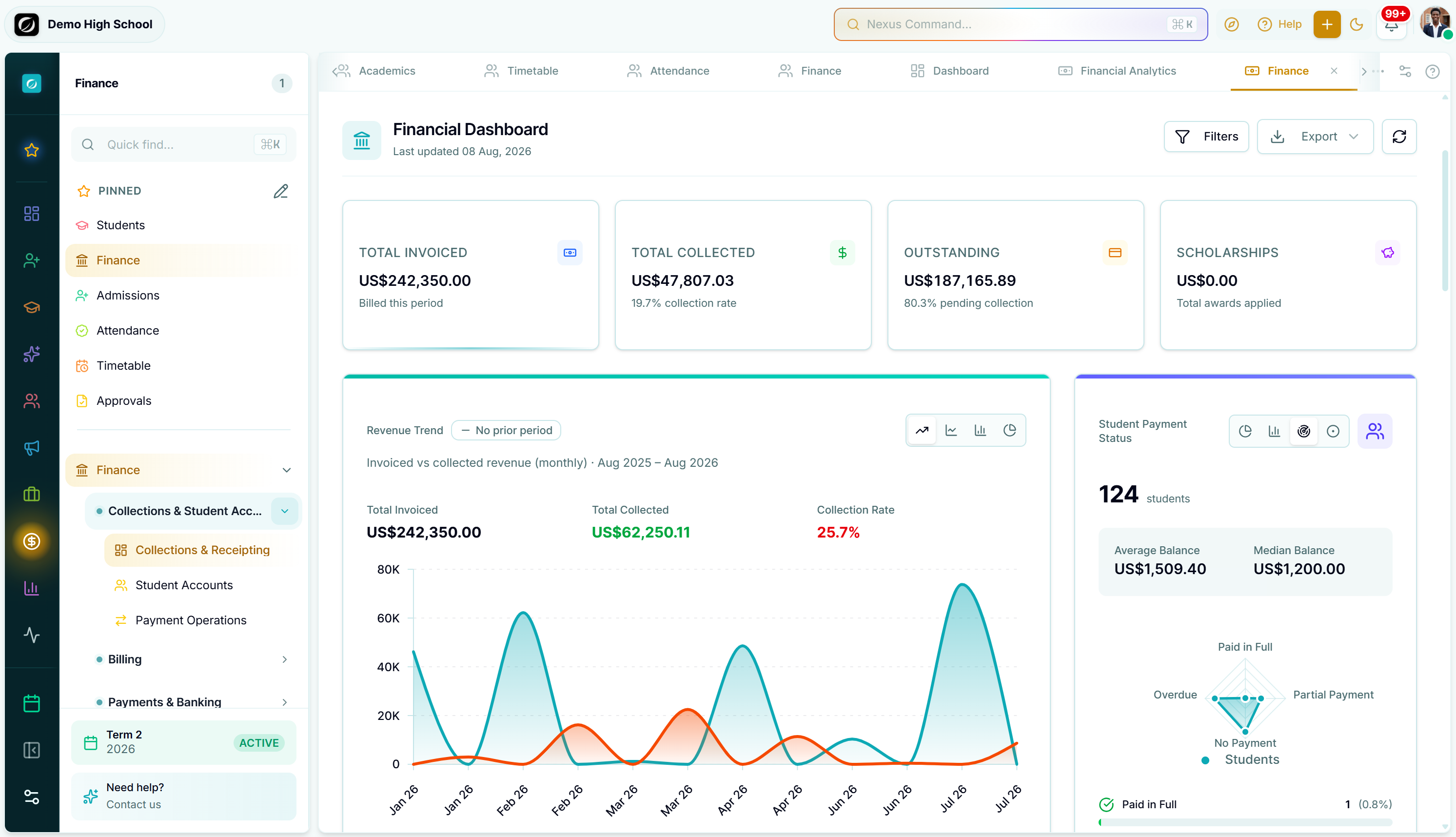Screen dimensions: 1456x837
Task: Switch Student Payment Status to circle-dot view
Action: tap(1333, 431)
